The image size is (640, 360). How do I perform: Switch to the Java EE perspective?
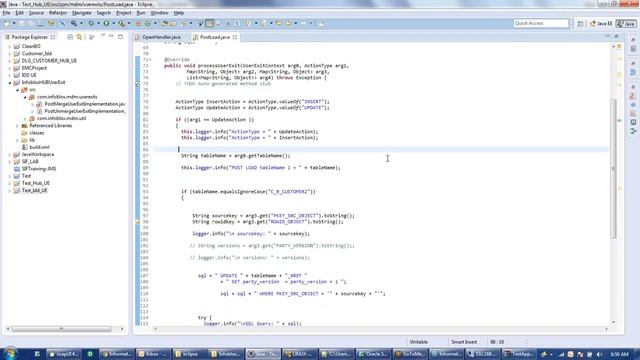tap(601, 24)
